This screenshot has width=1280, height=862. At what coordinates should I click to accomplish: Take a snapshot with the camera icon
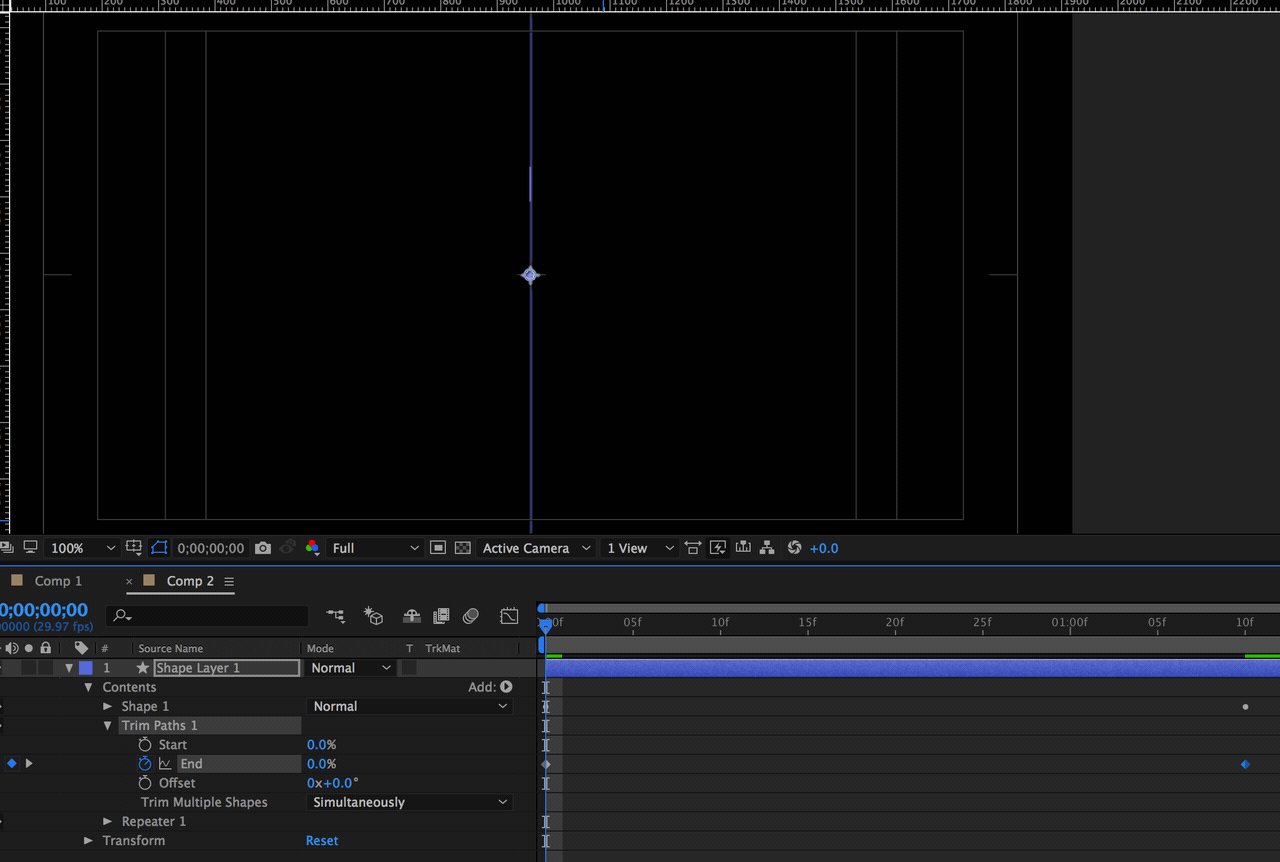pyautogui.click(x=263, y=548)
